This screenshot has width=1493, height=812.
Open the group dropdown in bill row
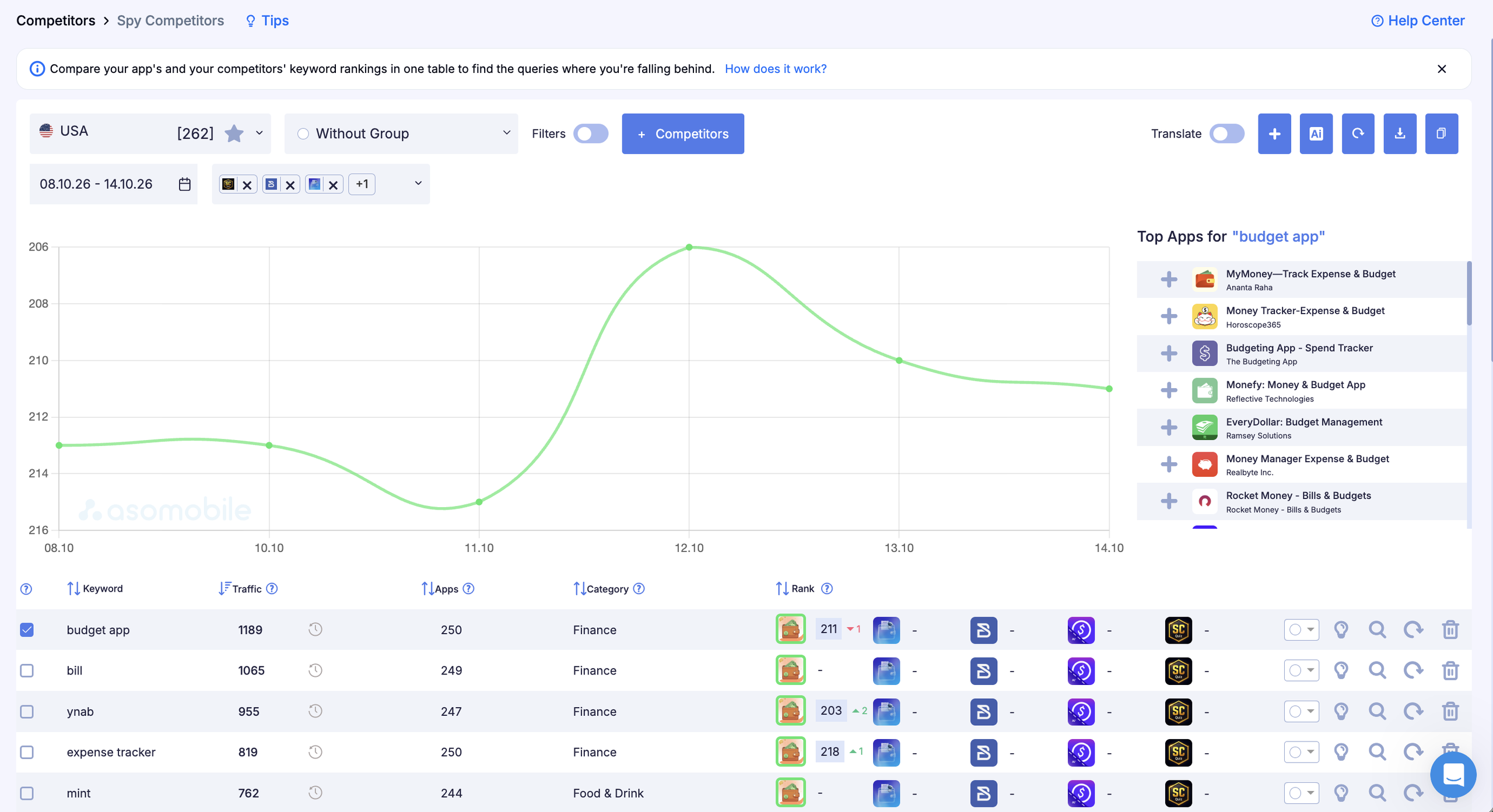pos(1301,670)
